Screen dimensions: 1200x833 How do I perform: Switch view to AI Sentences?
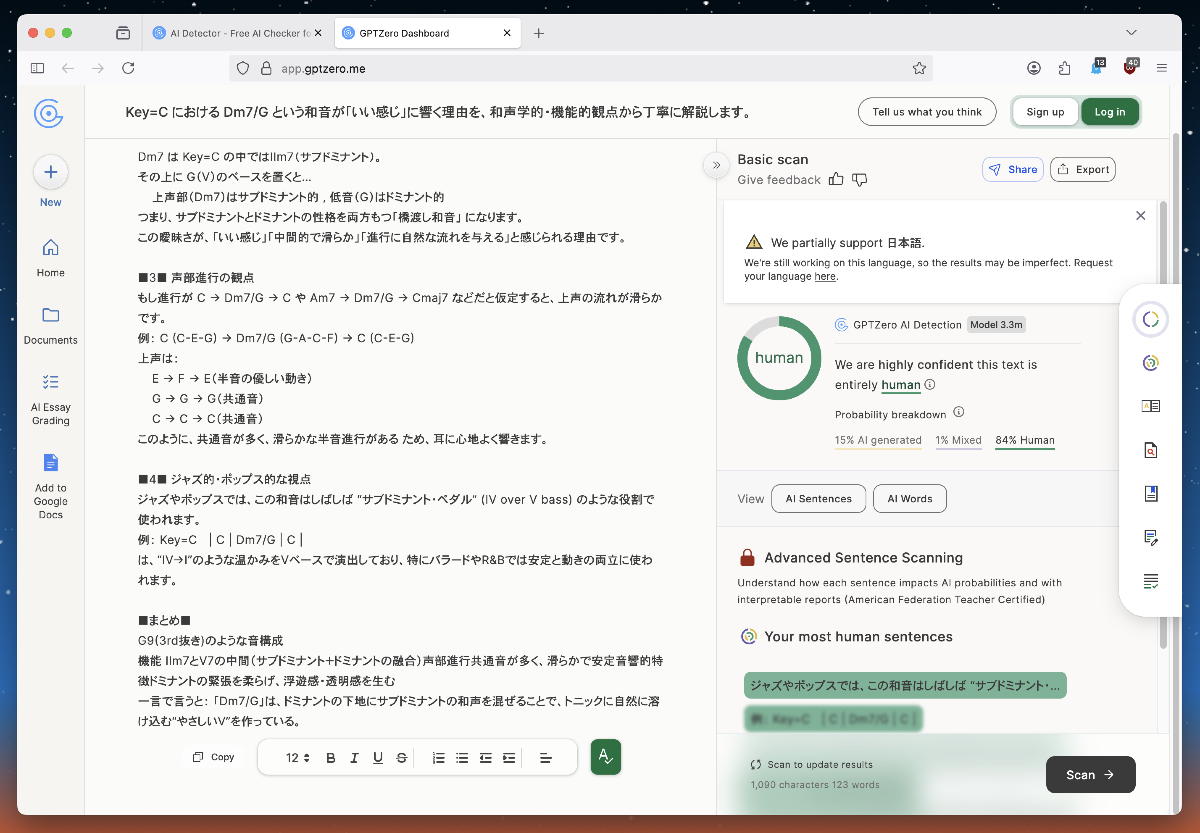pyautogui.click(x=818, y=498)
